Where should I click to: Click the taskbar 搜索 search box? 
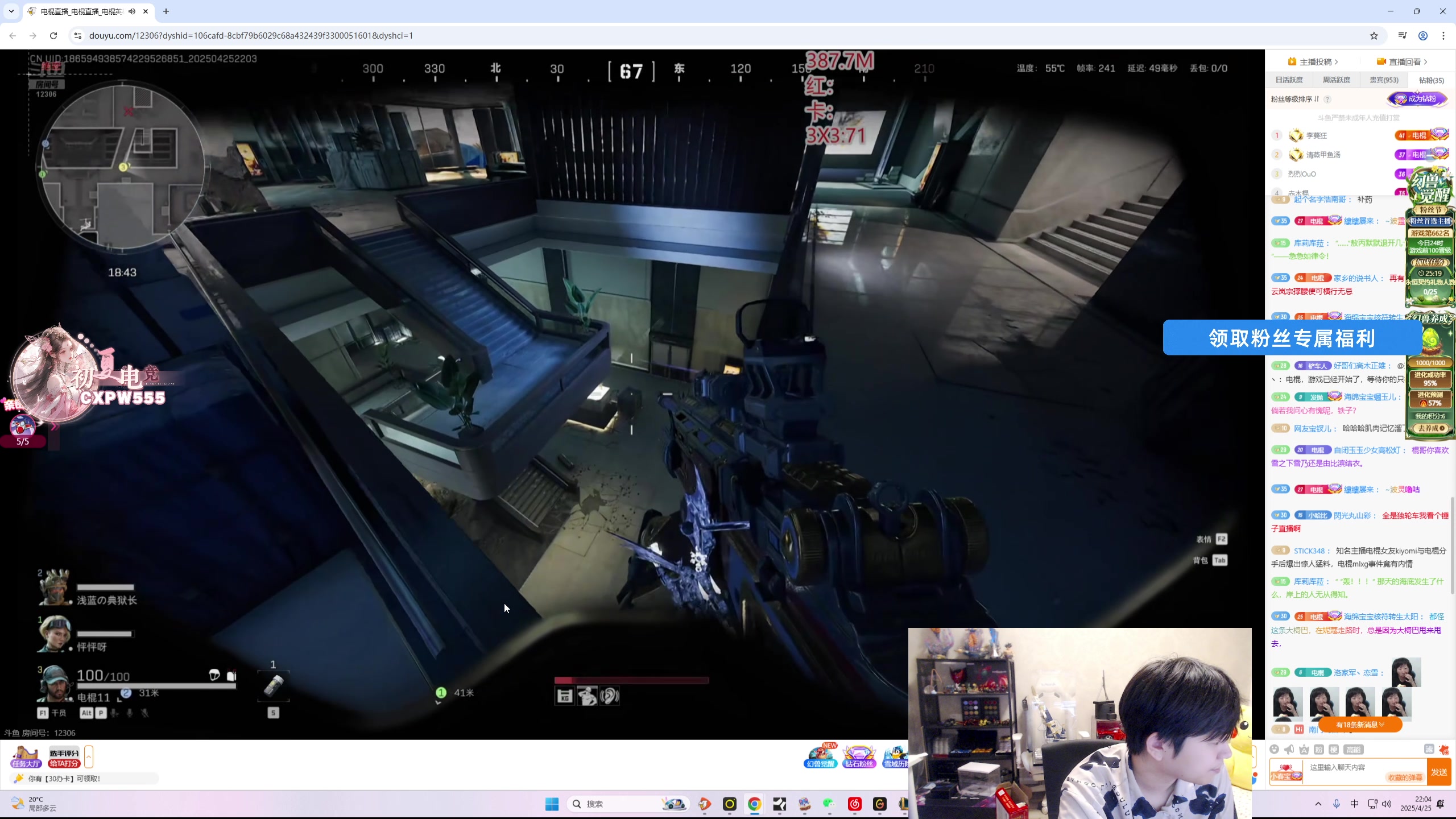click(628, 804)
